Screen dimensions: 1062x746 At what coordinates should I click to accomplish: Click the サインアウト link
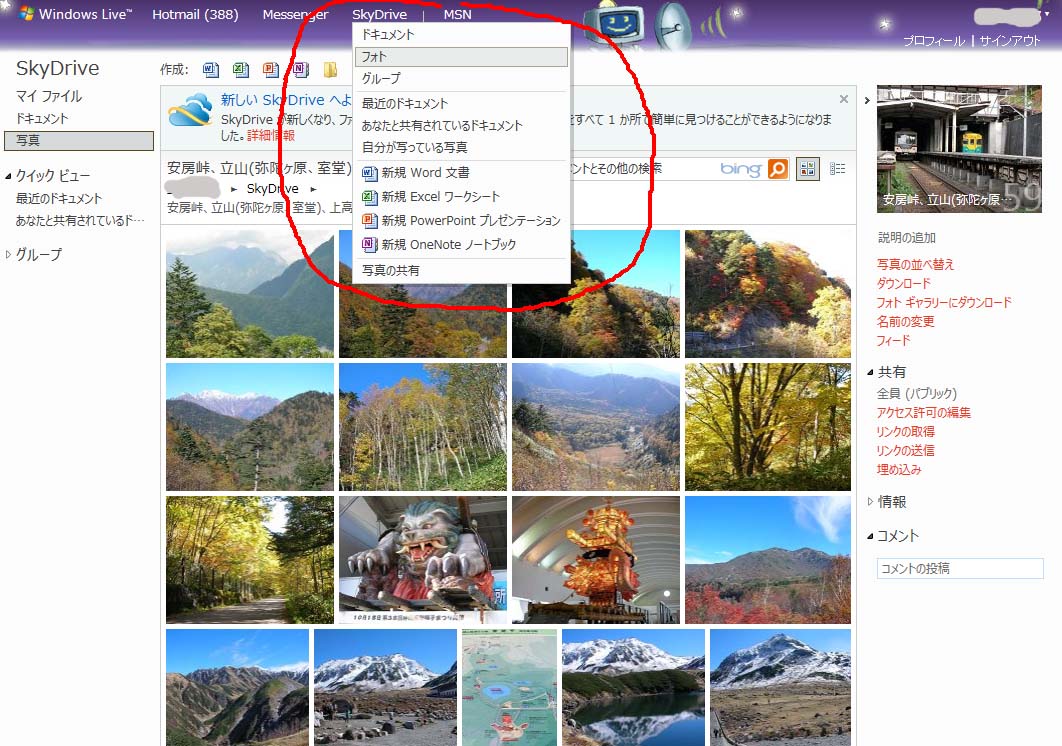click(x=1010, y=41)
